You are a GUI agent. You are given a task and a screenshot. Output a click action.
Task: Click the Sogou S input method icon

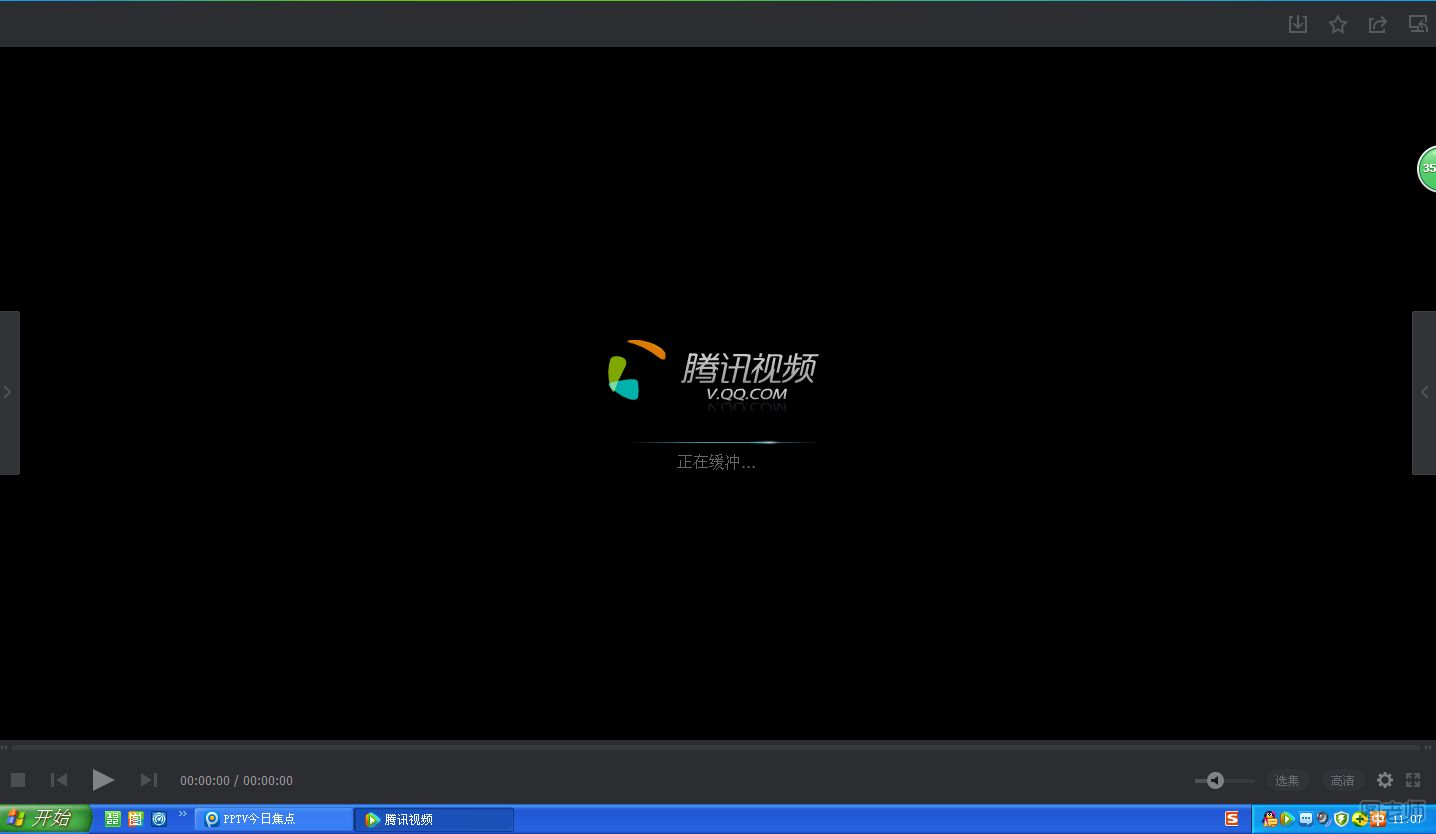[1232, 819]
